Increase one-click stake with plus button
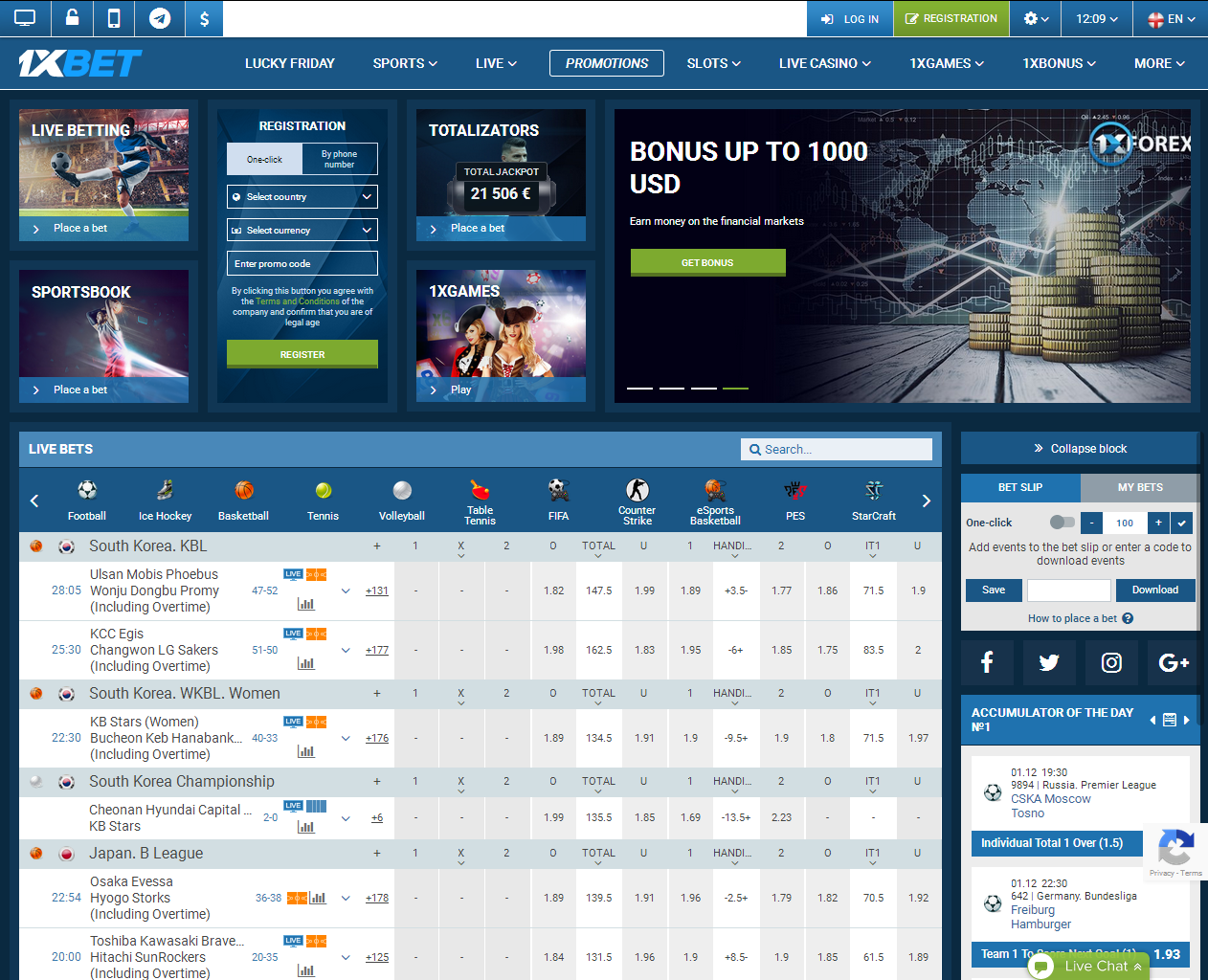The width and height of the screenshot is (1208, 980). click(1158, 523)
